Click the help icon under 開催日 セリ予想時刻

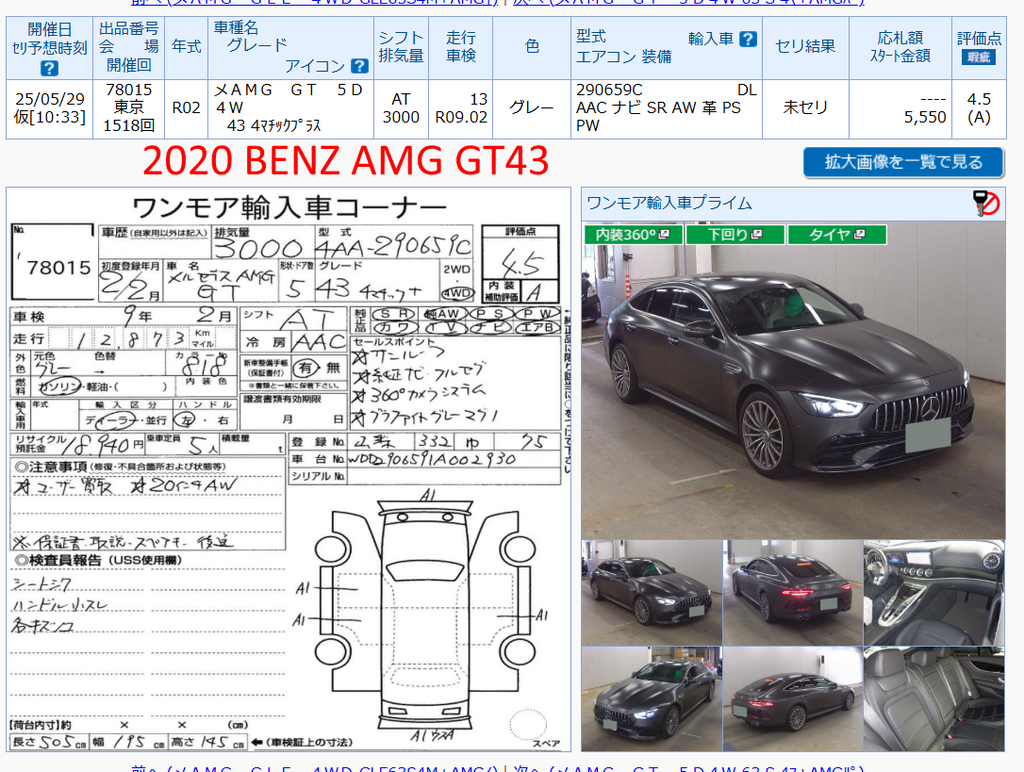(x=49, y=68)
